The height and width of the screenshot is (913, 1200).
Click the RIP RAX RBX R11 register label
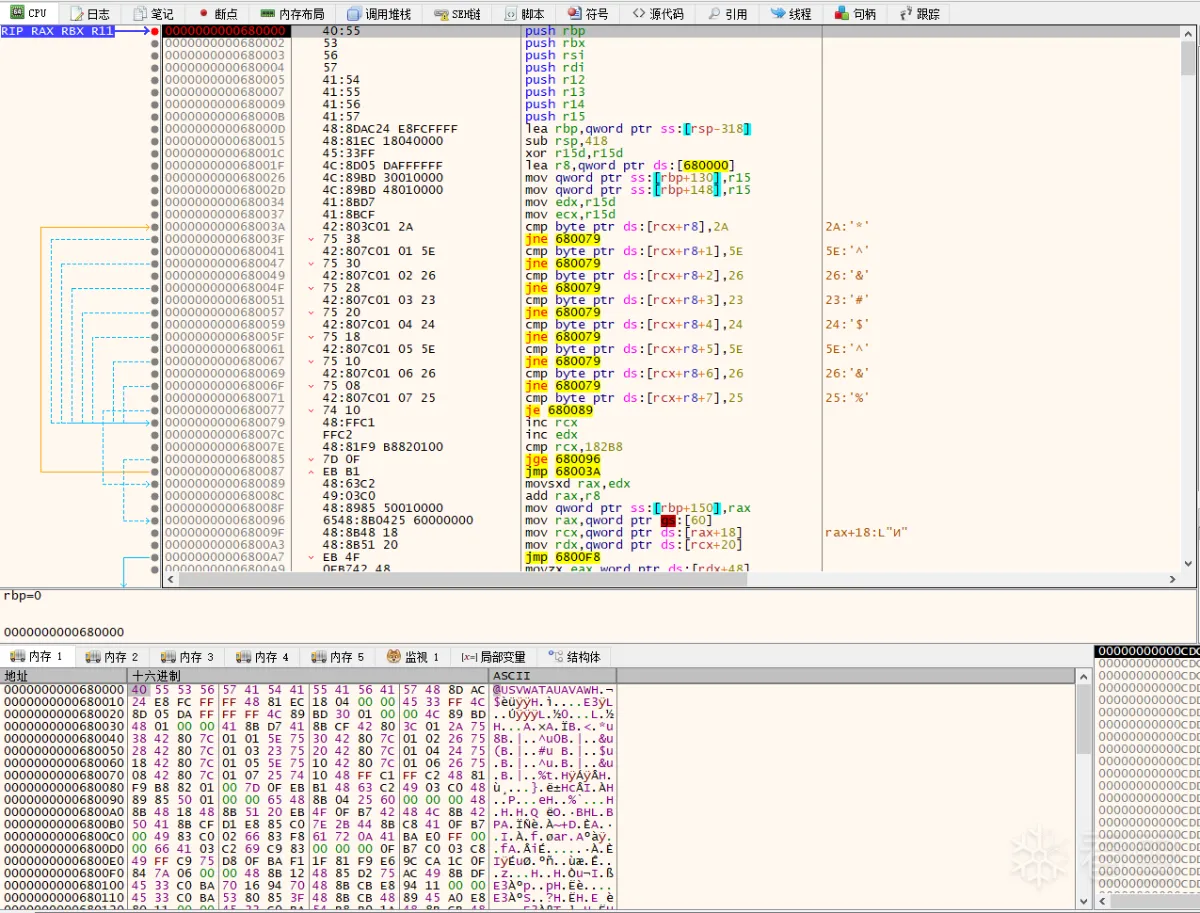click(x=58, y=31)
